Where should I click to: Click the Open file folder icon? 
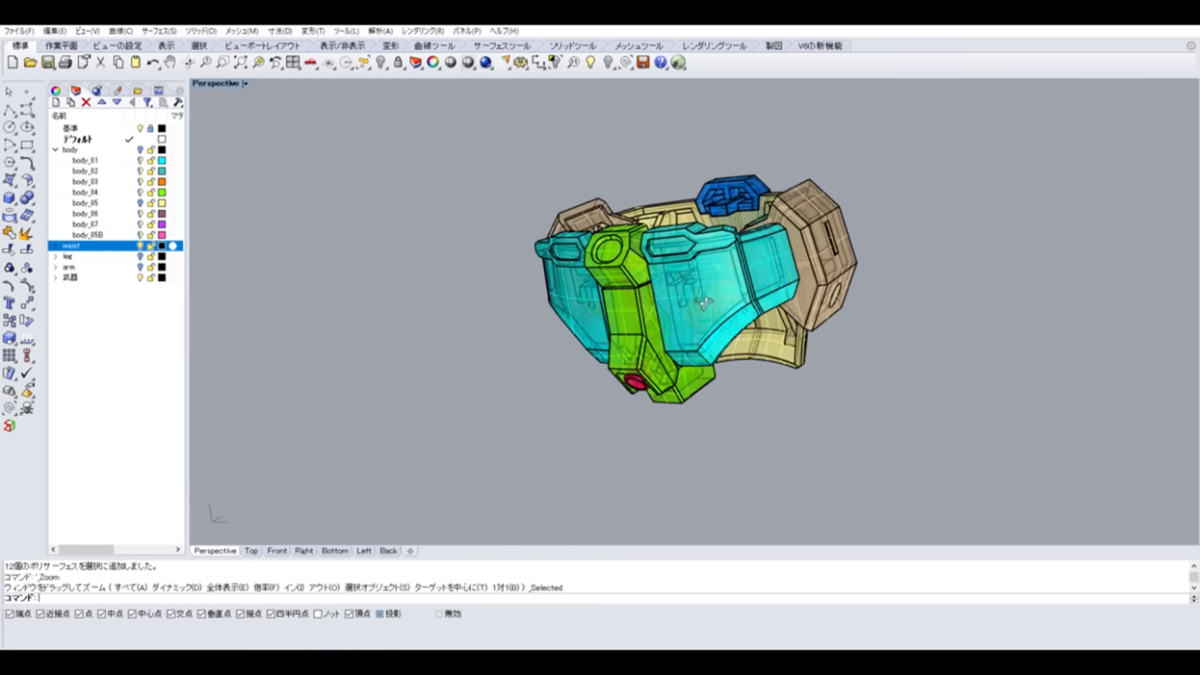30,63
